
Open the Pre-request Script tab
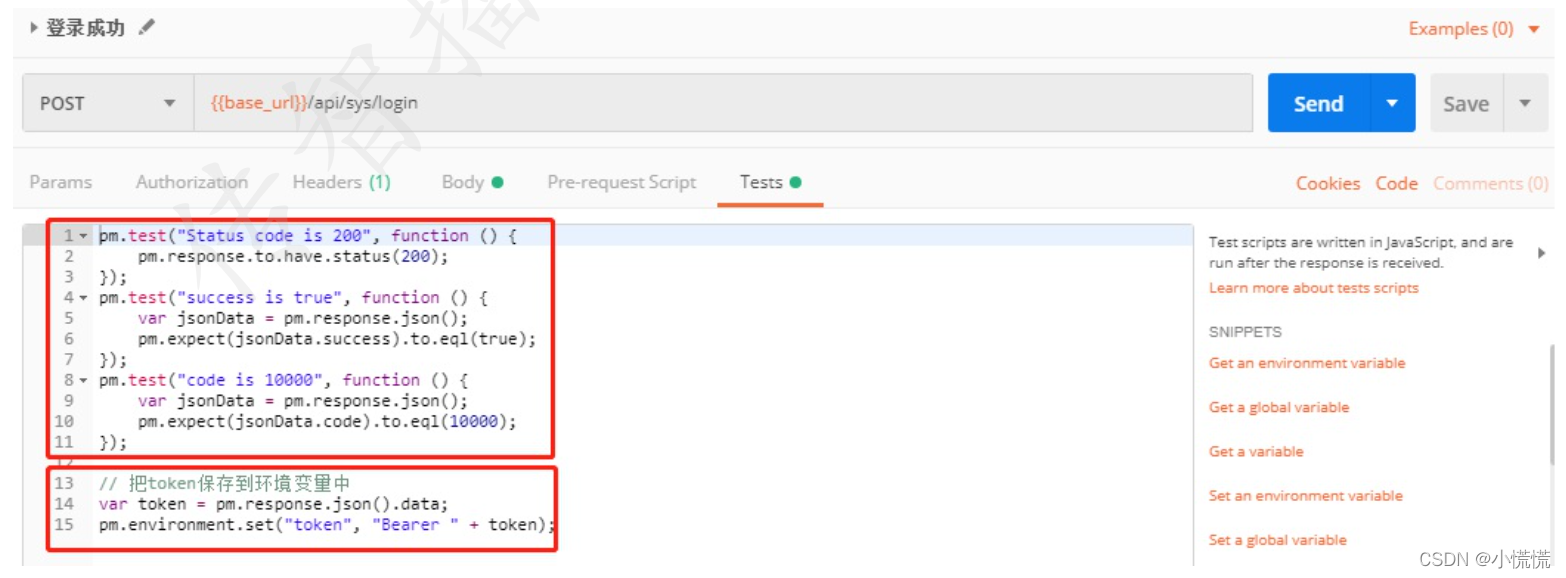click(621, 182)
